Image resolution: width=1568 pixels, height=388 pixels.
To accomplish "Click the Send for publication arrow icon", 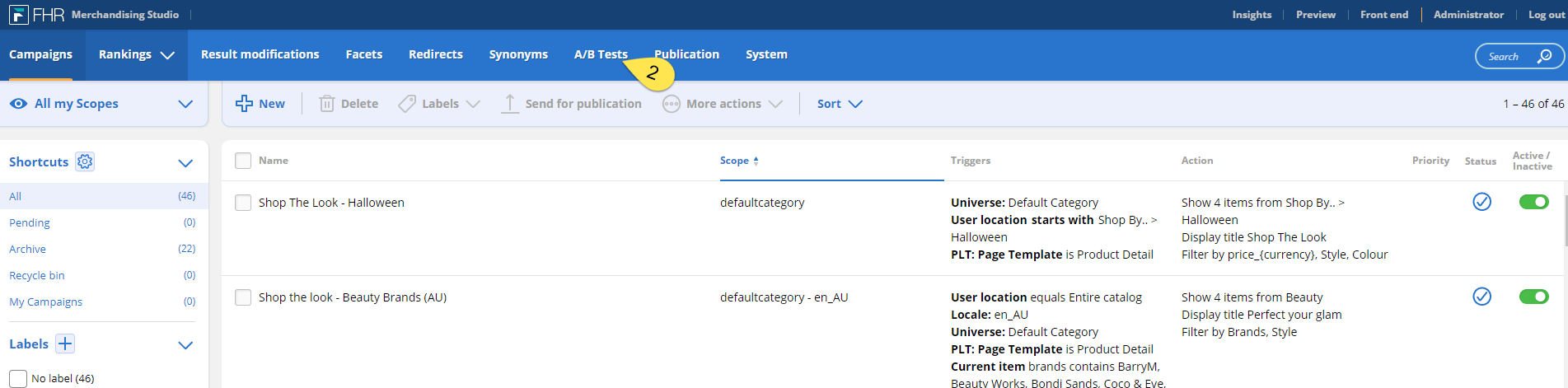I will (x=510, y=104).
